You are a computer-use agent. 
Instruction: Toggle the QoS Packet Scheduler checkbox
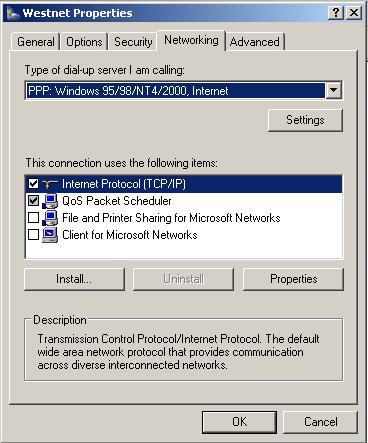point(33,201)
